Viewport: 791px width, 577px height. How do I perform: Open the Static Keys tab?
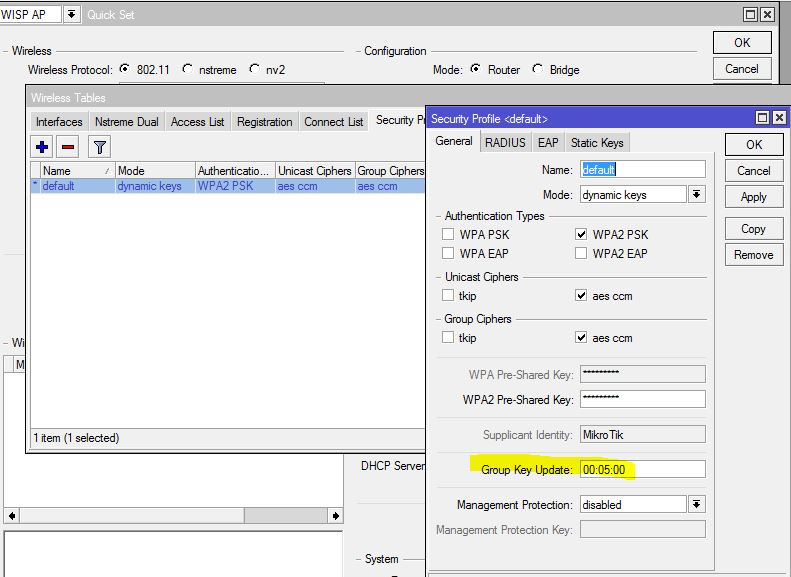(x=597, y=143)
